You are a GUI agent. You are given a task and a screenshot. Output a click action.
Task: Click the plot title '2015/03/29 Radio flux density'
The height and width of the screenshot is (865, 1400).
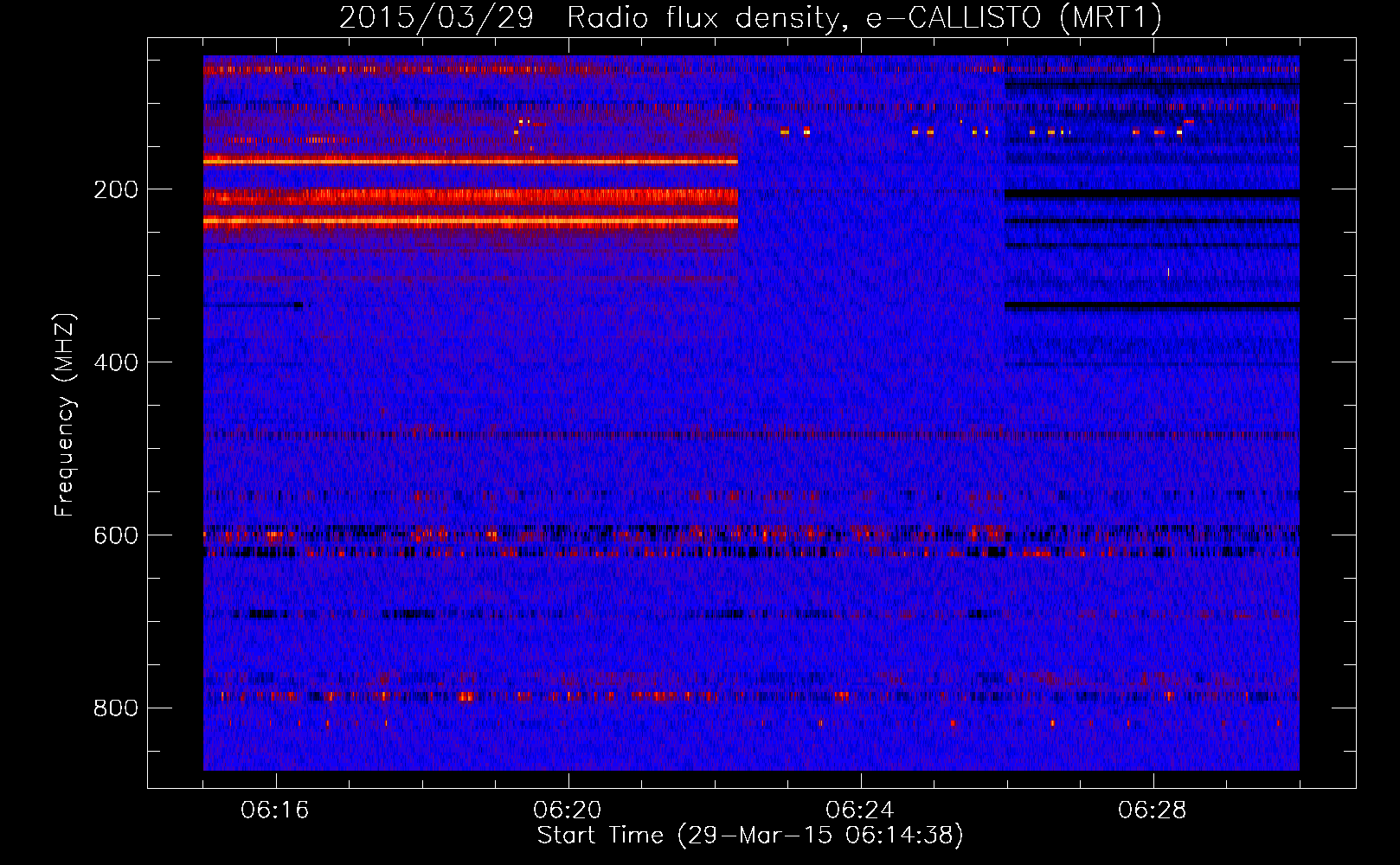750,17
